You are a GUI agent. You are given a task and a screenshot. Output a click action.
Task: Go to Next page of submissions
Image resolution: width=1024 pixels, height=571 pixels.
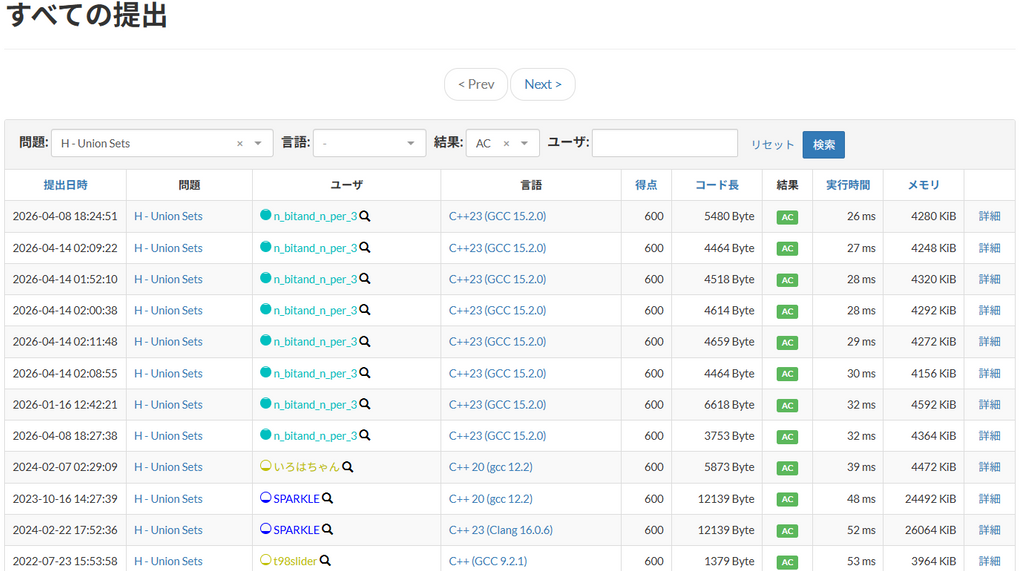pos(542,84)
